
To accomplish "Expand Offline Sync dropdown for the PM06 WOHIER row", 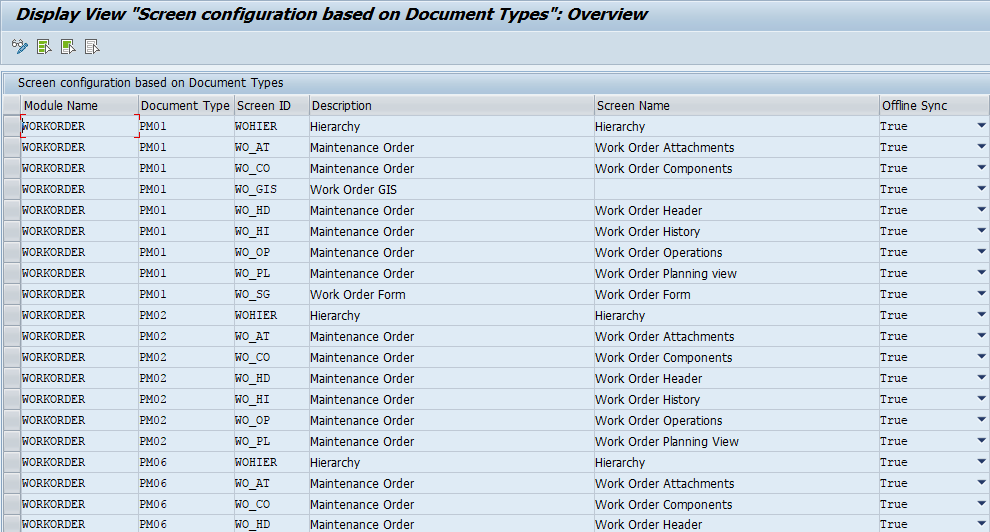I will (x=981, y=462).
